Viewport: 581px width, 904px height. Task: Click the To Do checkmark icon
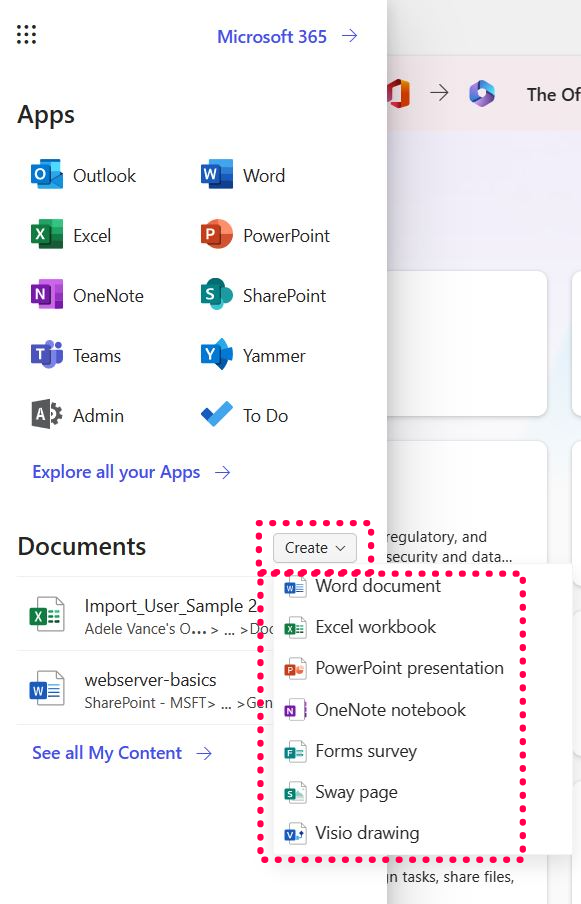217,415
